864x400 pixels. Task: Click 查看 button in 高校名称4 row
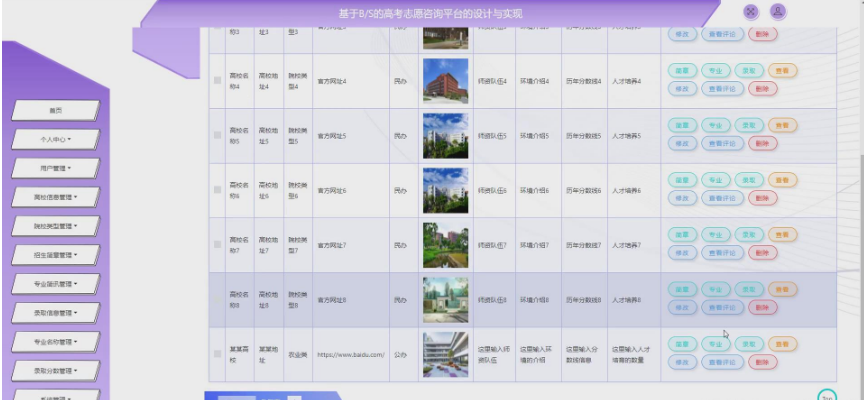782,71
